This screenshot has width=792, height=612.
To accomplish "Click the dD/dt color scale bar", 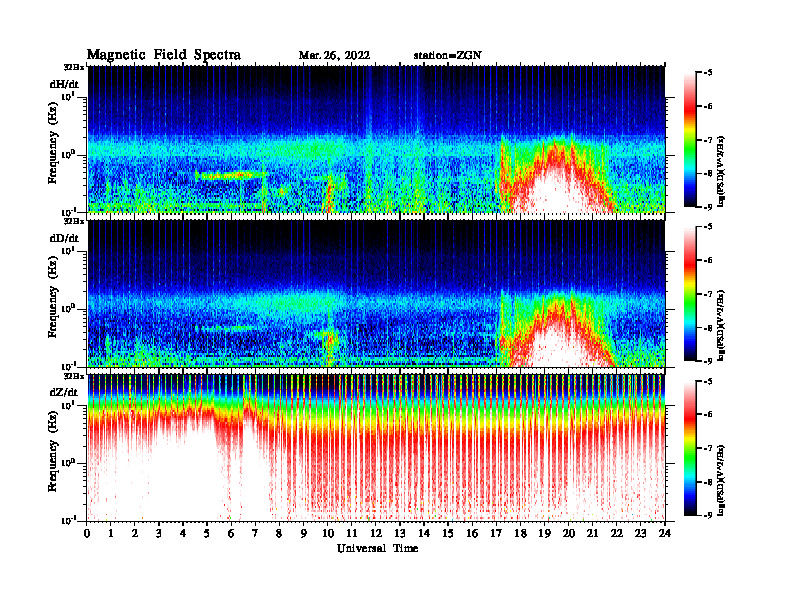I will click(x=690, y=294).
